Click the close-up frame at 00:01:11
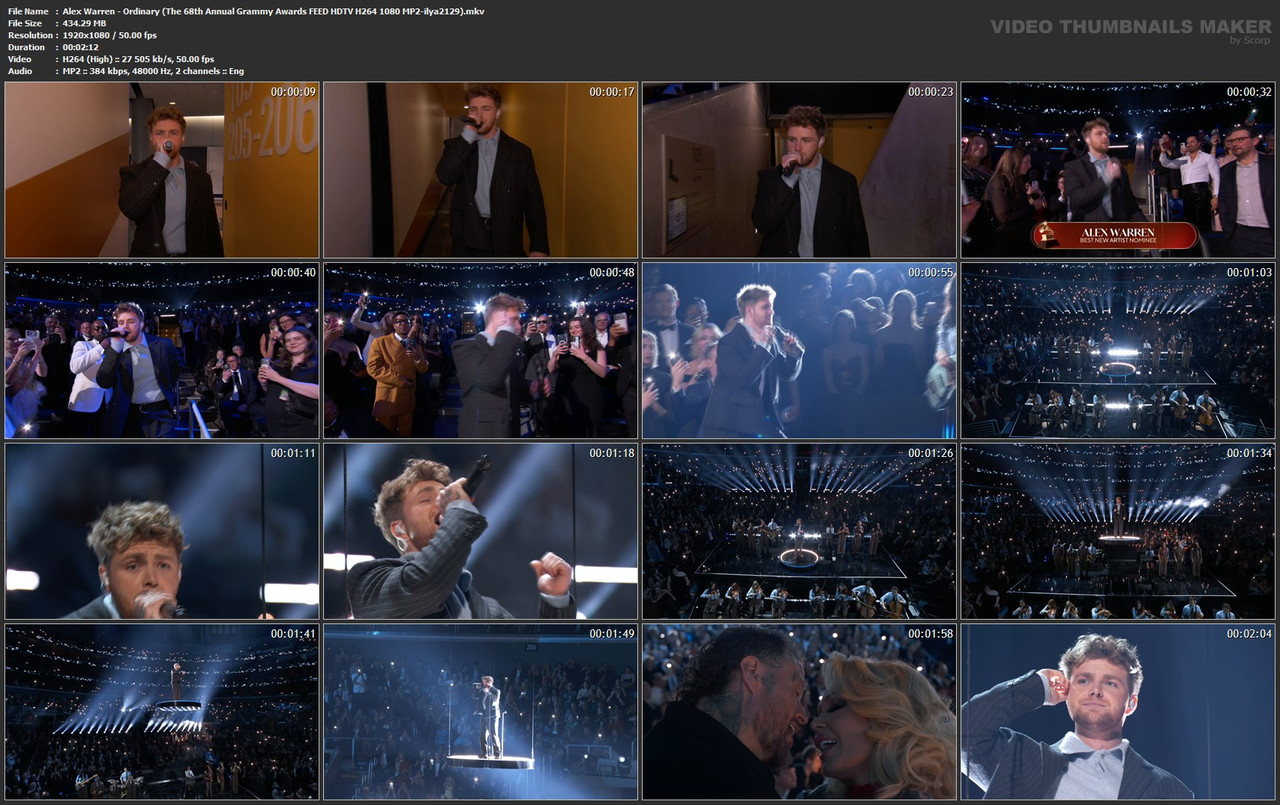The width and height of the screenshot is (1280, 805). [162, 532]
